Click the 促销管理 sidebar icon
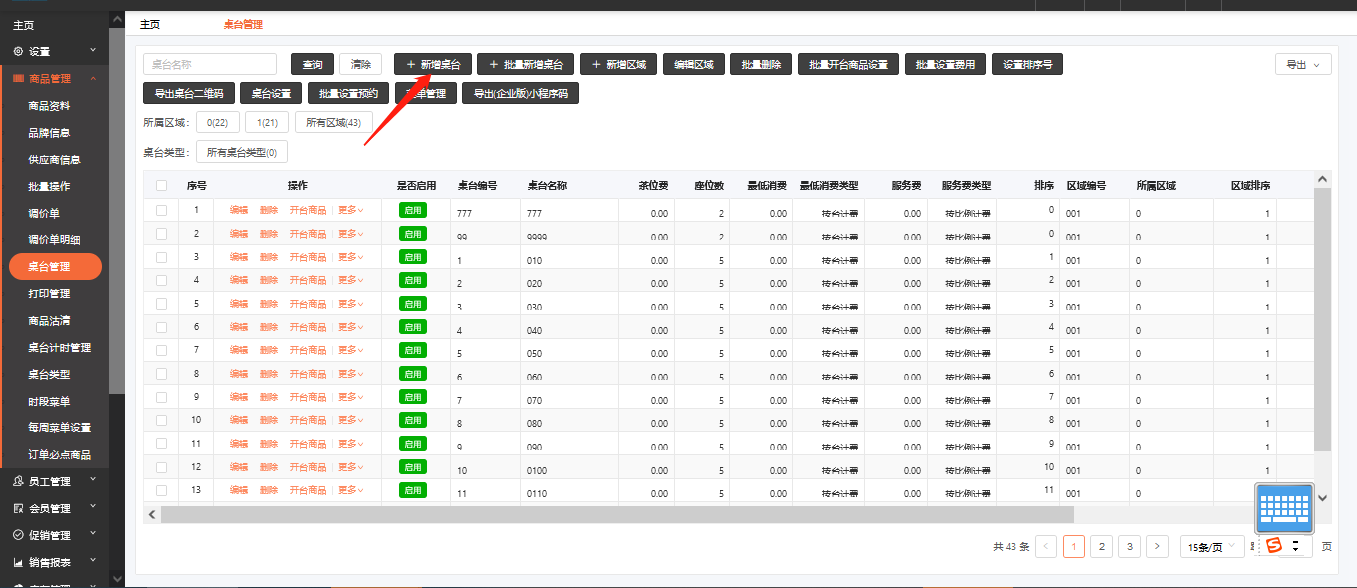 [18, 535]
